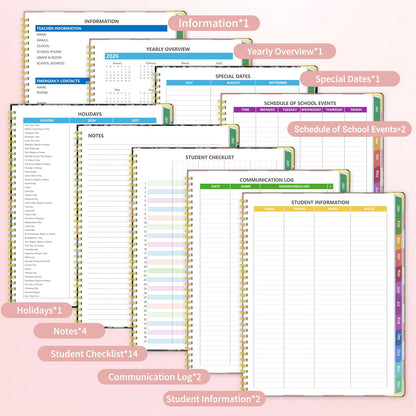
Task: Click the NOTES page heading
Action: [x=96, y=136]
